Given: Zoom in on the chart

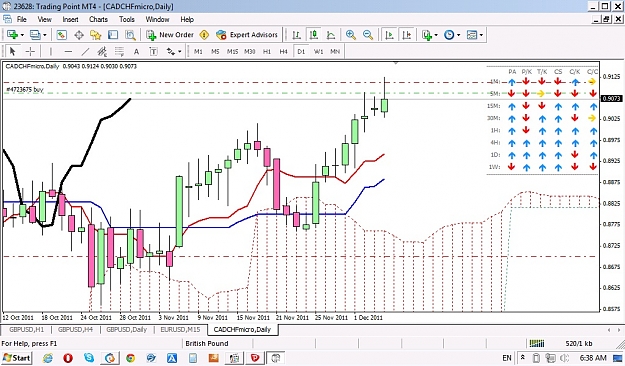Looking at the screenshot, I should [x=351, y=35].
